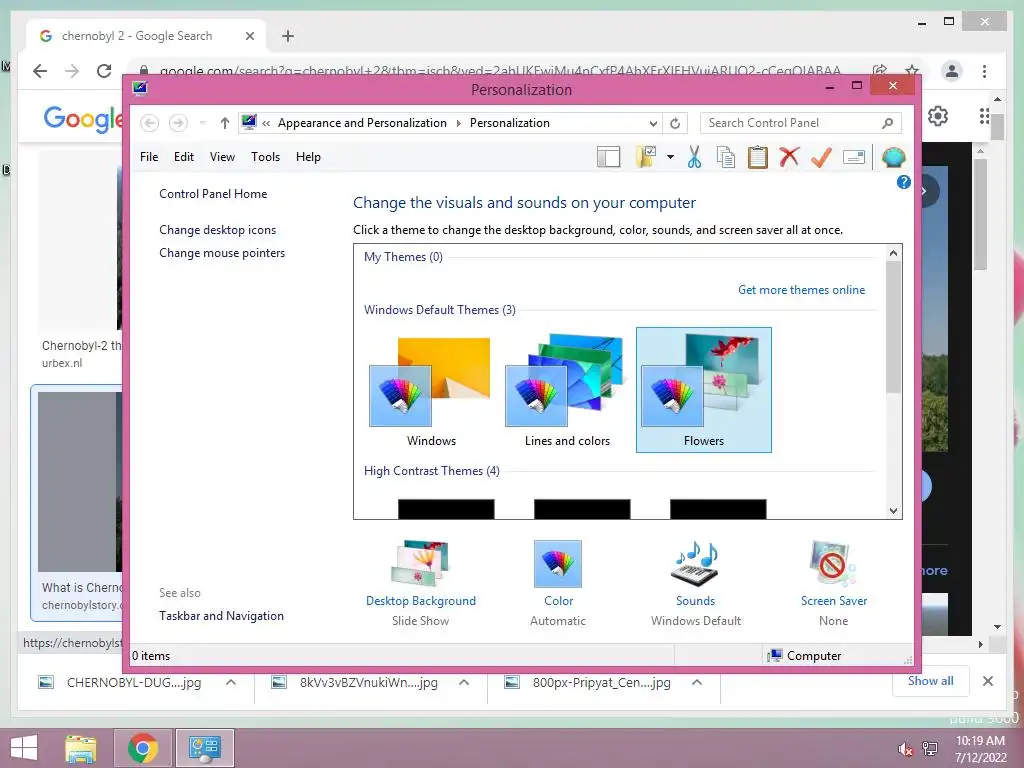1024x768 pixels.
Task: Open Google apps grid icon
Action: tap(985, 116)
